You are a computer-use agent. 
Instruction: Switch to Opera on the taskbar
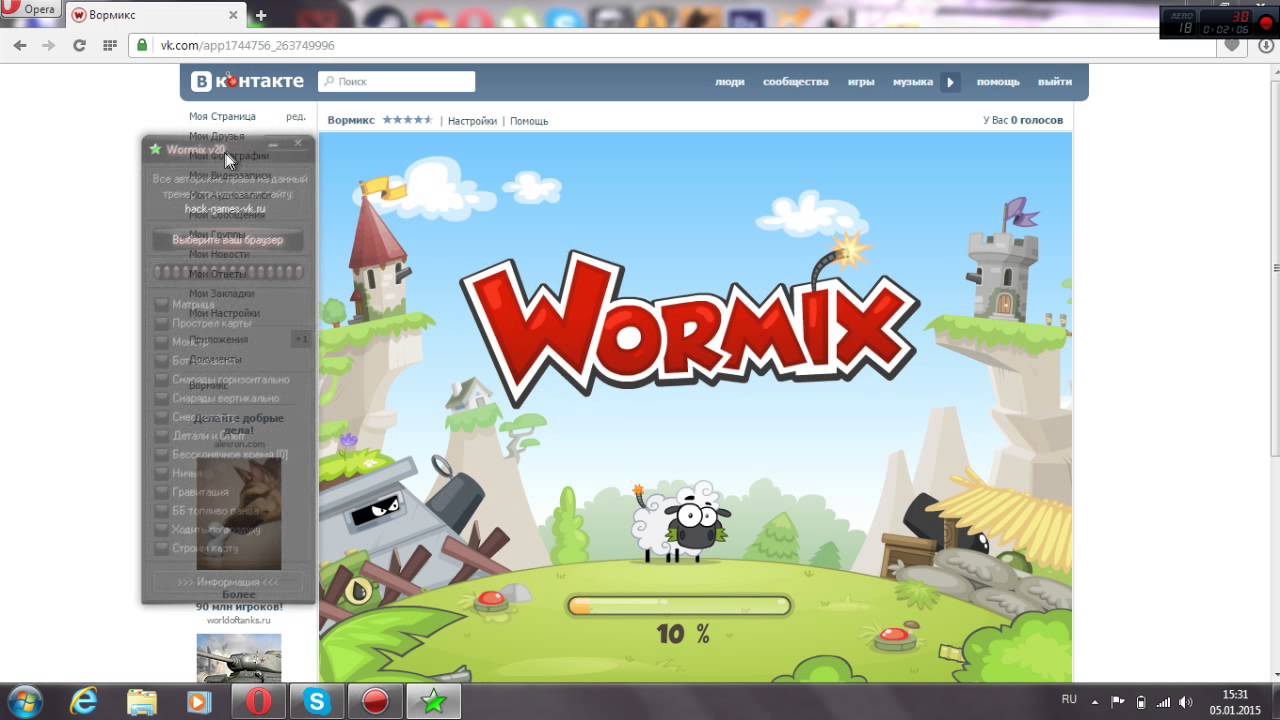pos(259,702)
